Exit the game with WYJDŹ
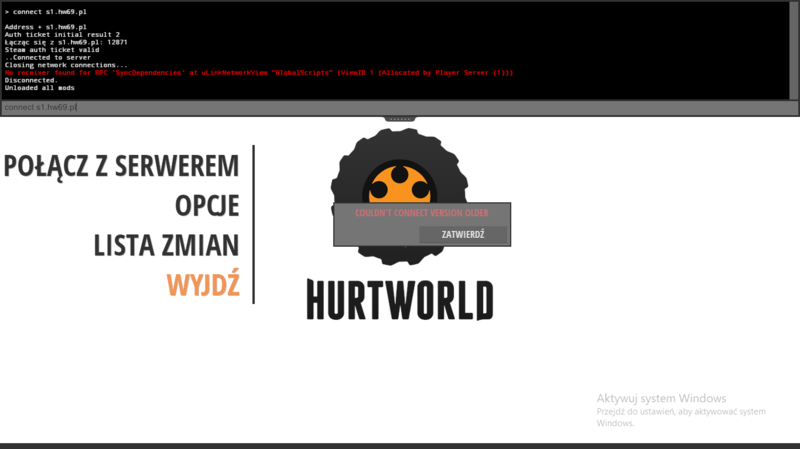 point(203,284)
